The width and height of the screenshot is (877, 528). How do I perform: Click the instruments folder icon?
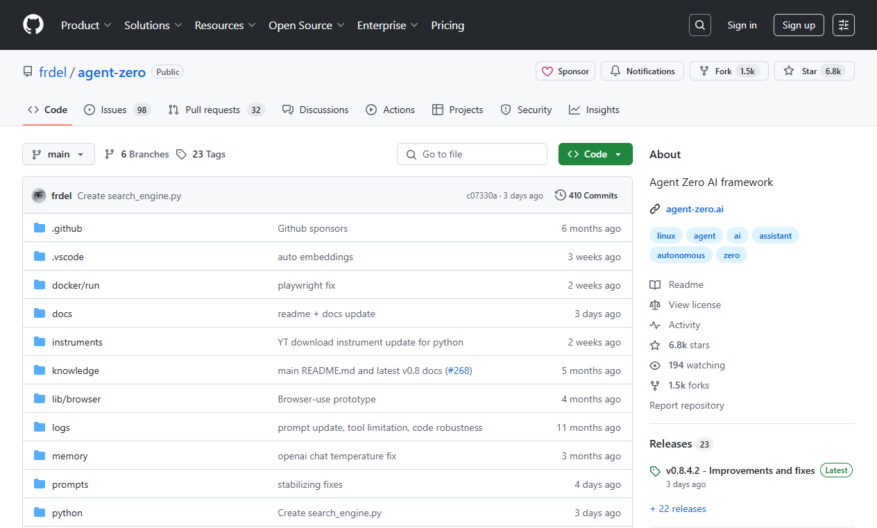pos(39,342)
